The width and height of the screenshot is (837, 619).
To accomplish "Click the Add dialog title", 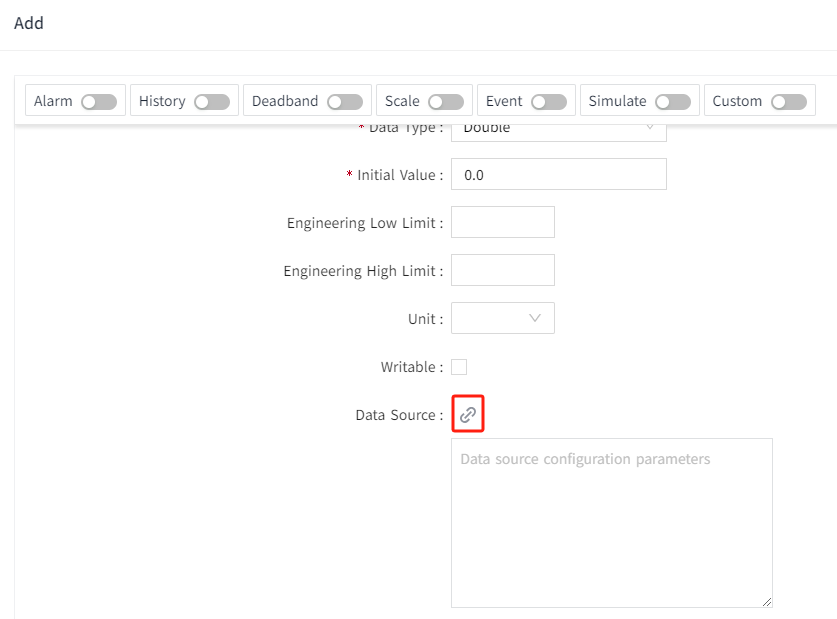I will point(29,23).
